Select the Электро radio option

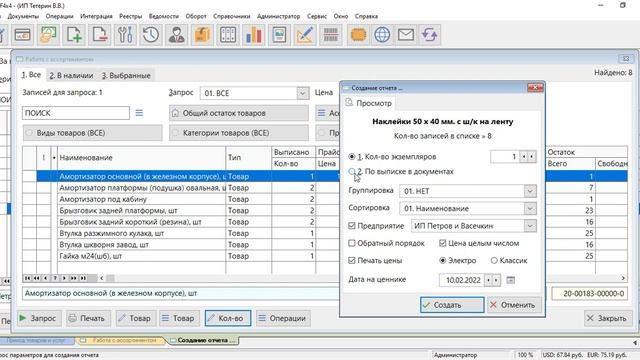point(442,260)
